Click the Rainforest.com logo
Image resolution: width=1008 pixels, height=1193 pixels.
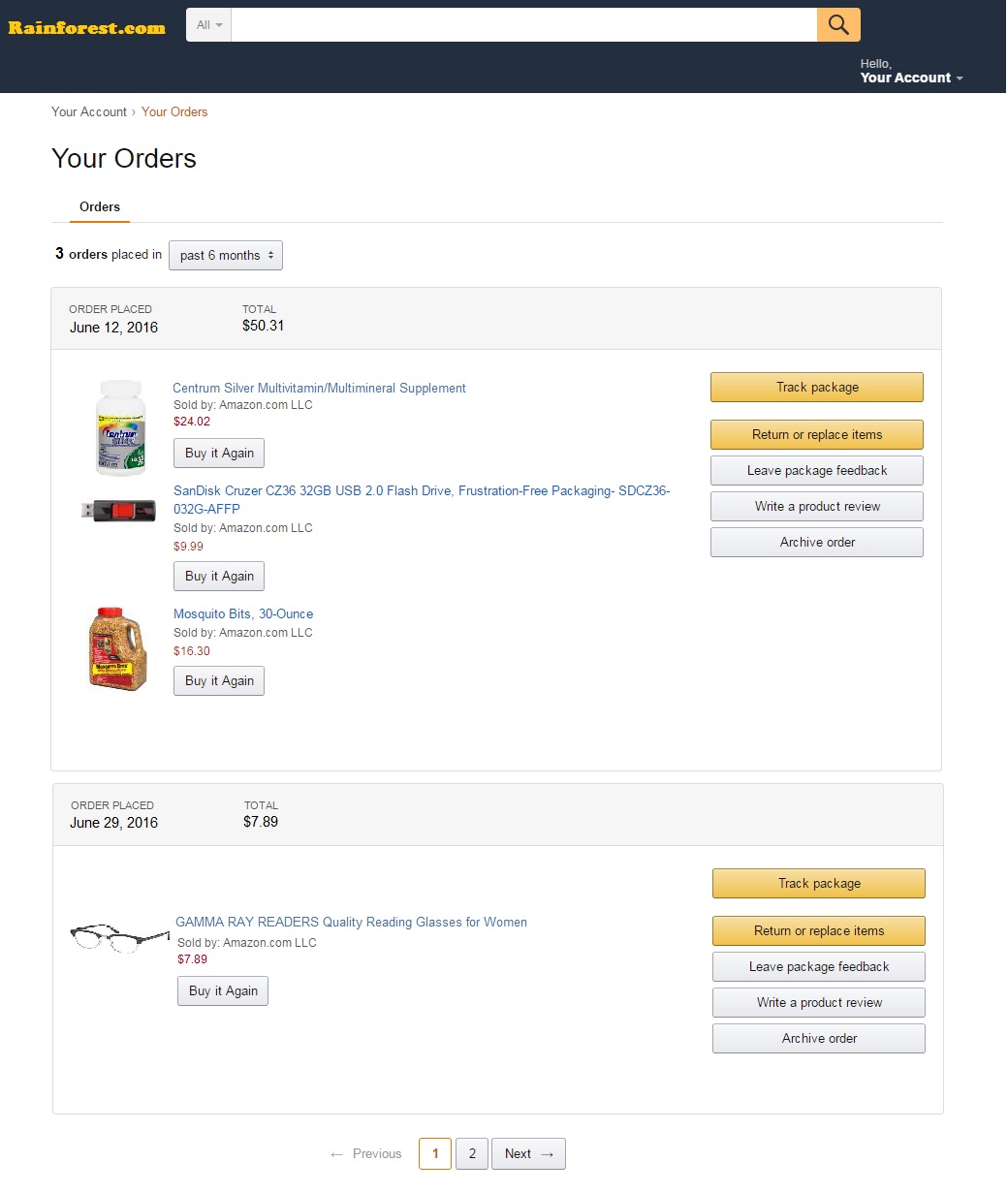(x=87, y=27)
